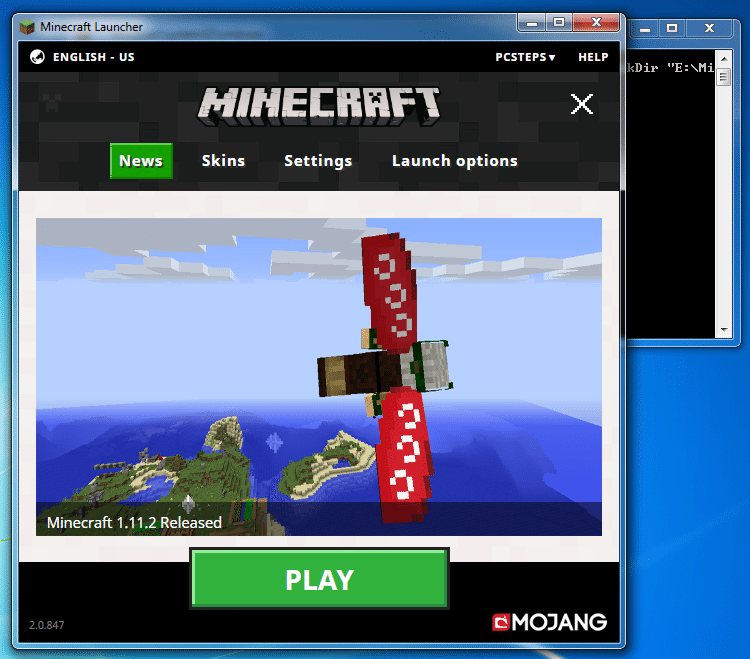Click the command prompt scrollbar thumb
This screenshot has width=750, height=659.
[x=724, y=77]
